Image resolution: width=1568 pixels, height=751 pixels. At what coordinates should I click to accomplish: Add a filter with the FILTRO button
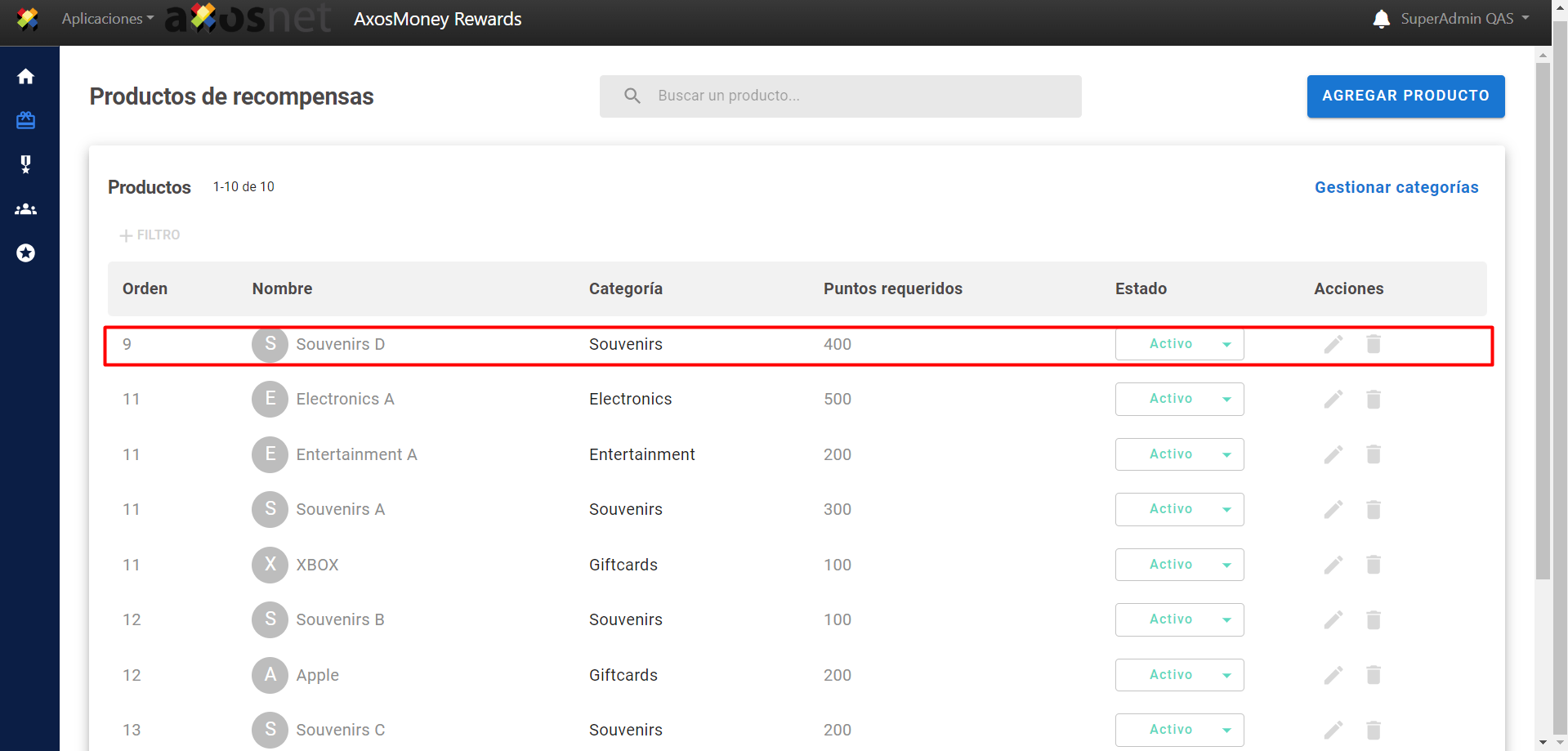coord(150,235)
